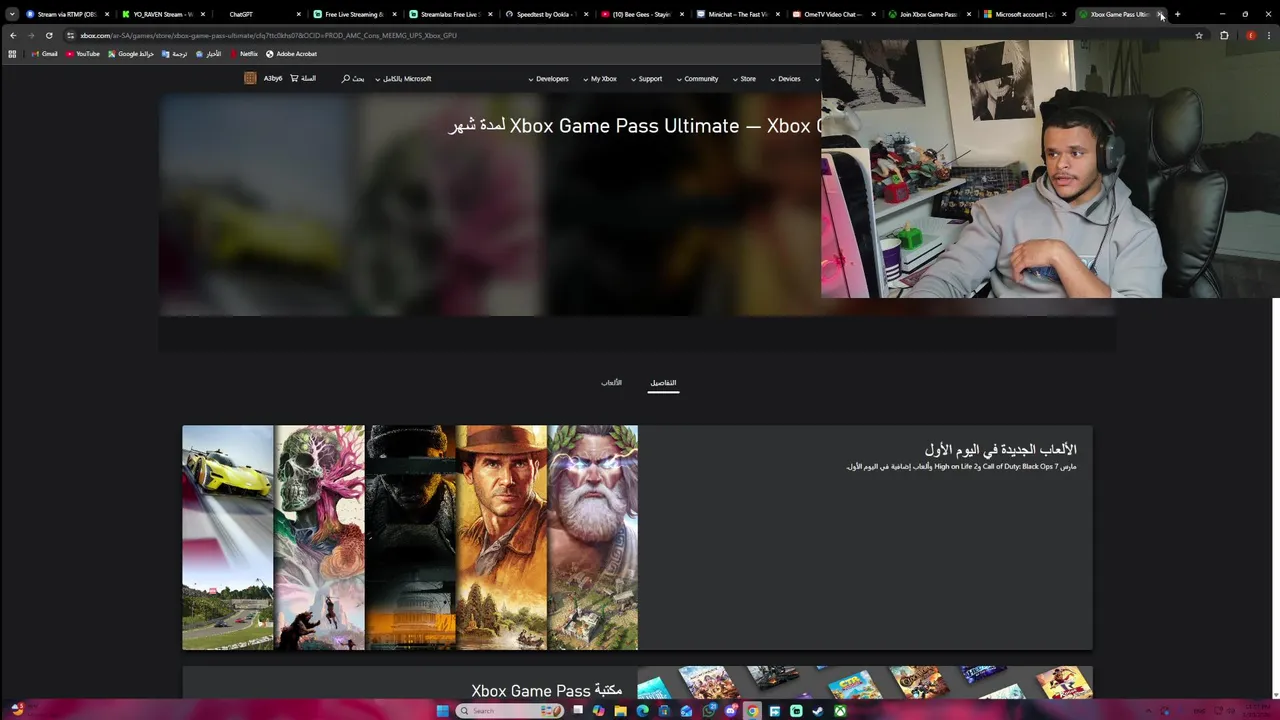Click the الألعاب الجديدة في اليوم الأول heading
The image size is (1280, 720).
point(1000,450)
